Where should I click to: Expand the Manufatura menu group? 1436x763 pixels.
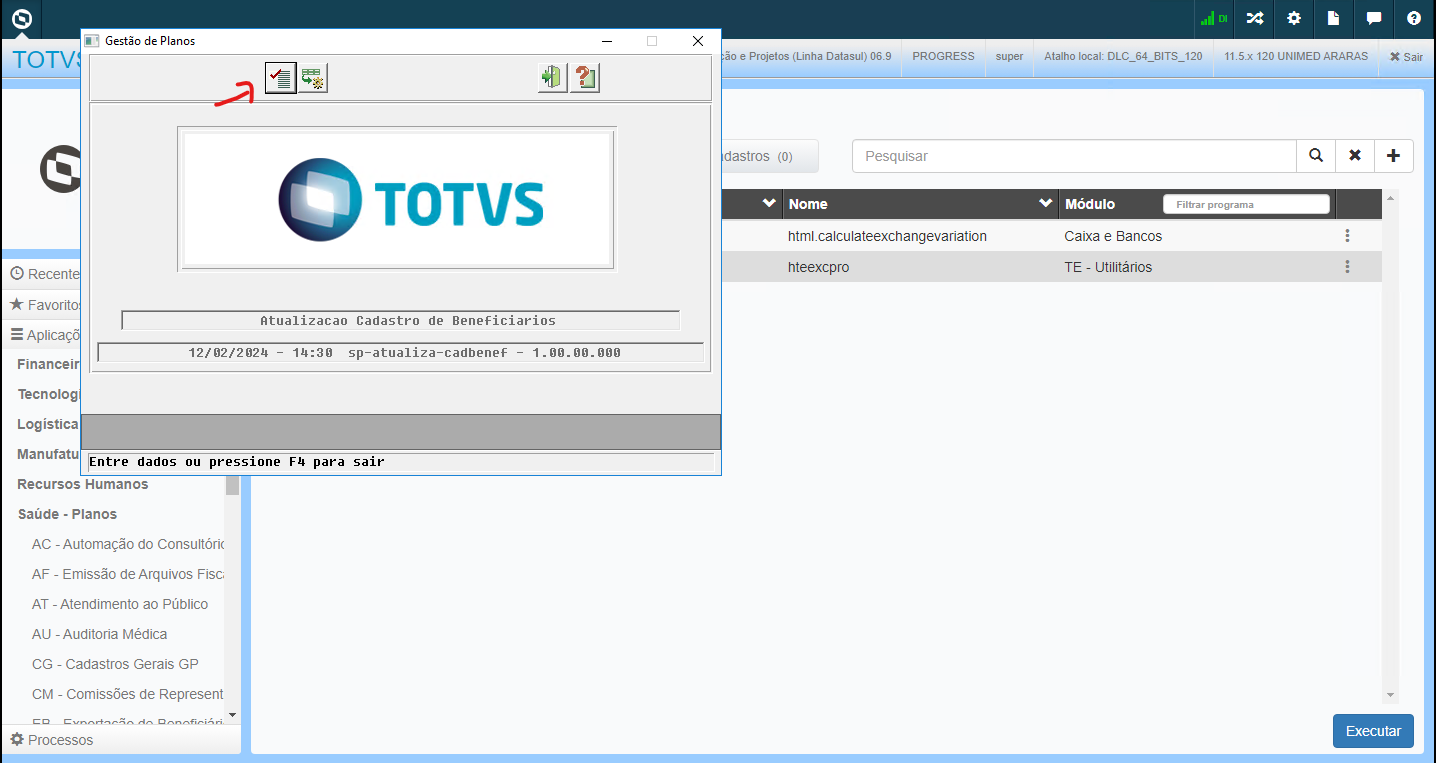click(x=49, y=454)
